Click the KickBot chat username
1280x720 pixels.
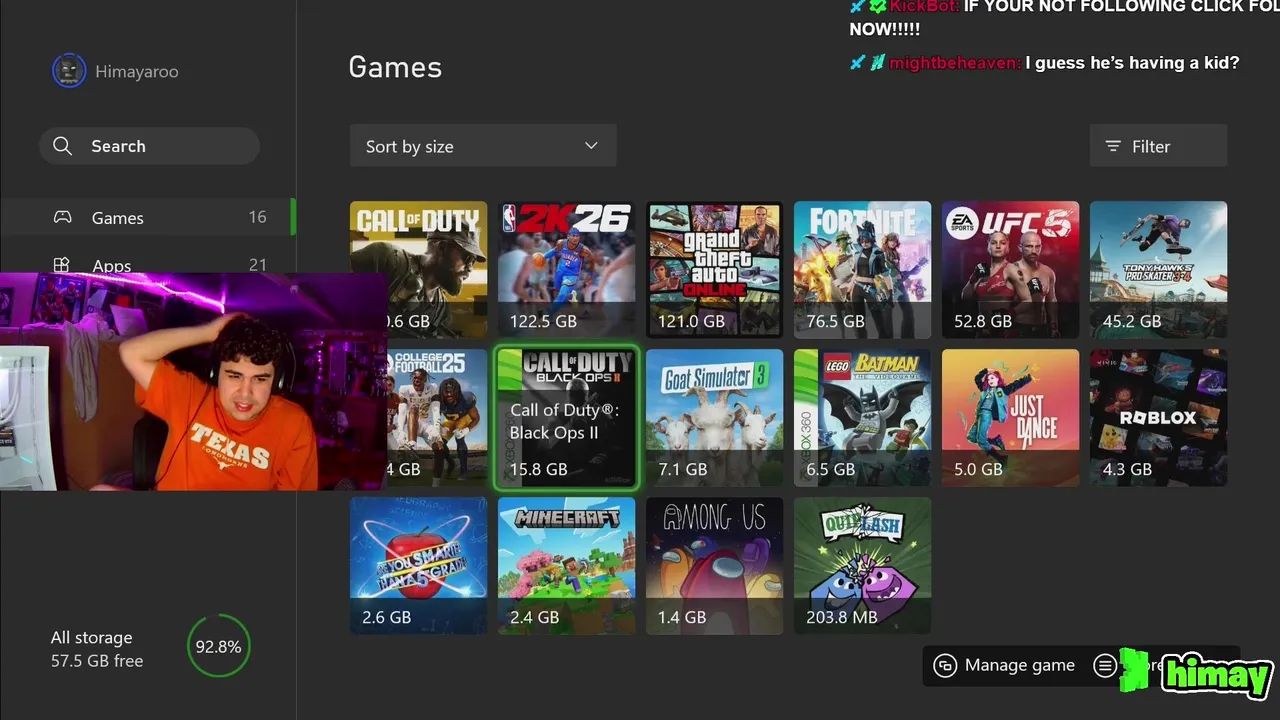click(924, 6)
